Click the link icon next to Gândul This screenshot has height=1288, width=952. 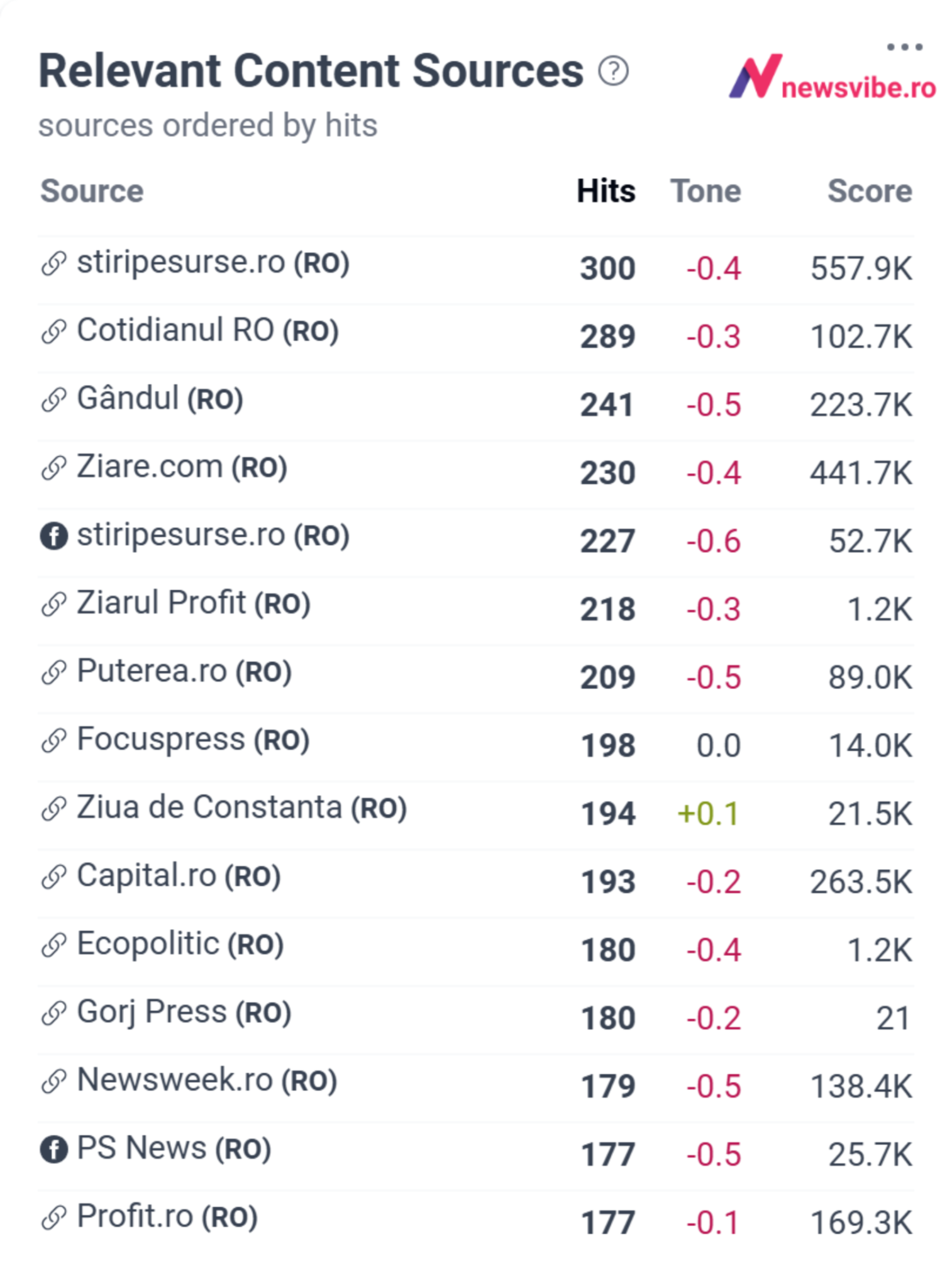tap(54, 400)
